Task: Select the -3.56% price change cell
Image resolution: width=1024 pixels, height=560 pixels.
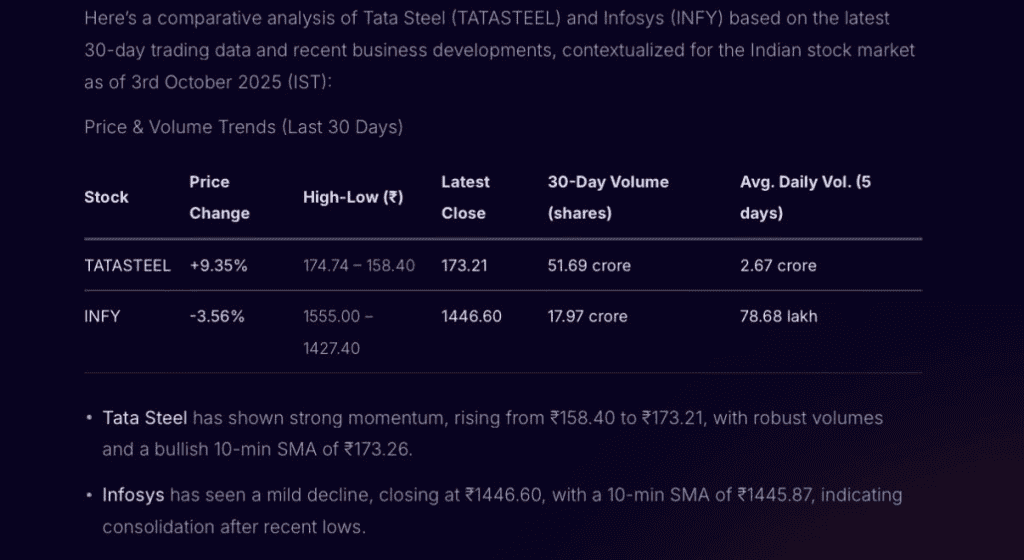Action: 217,316
